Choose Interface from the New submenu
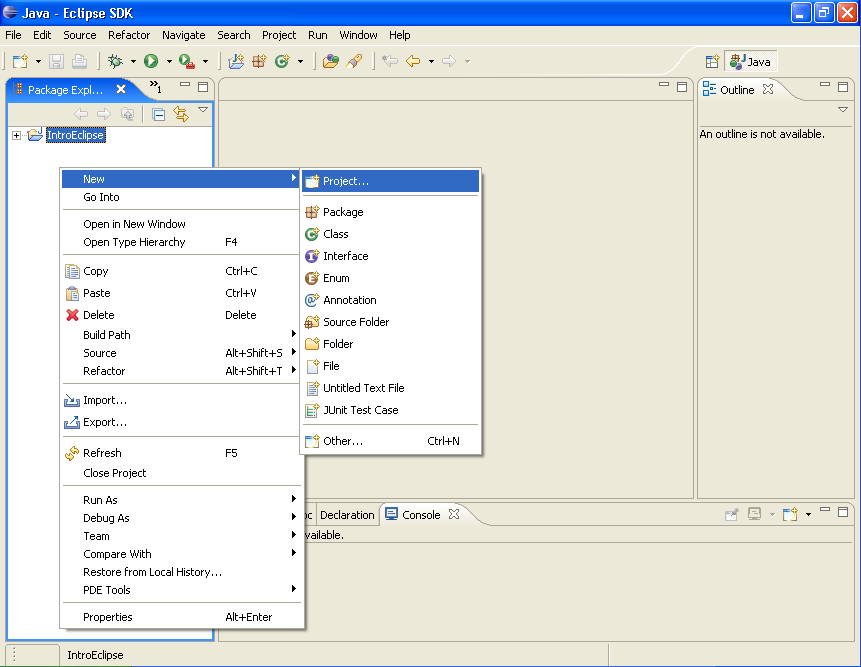The width and height of the screenshot is (861, 667). [390, 256]
